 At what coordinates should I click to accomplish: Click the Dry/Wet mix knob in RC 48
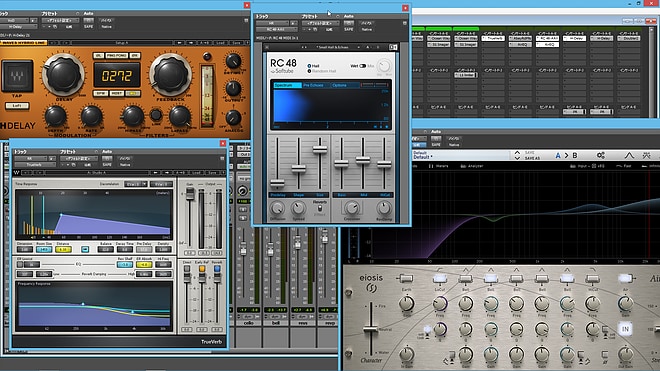coord(383,66)
